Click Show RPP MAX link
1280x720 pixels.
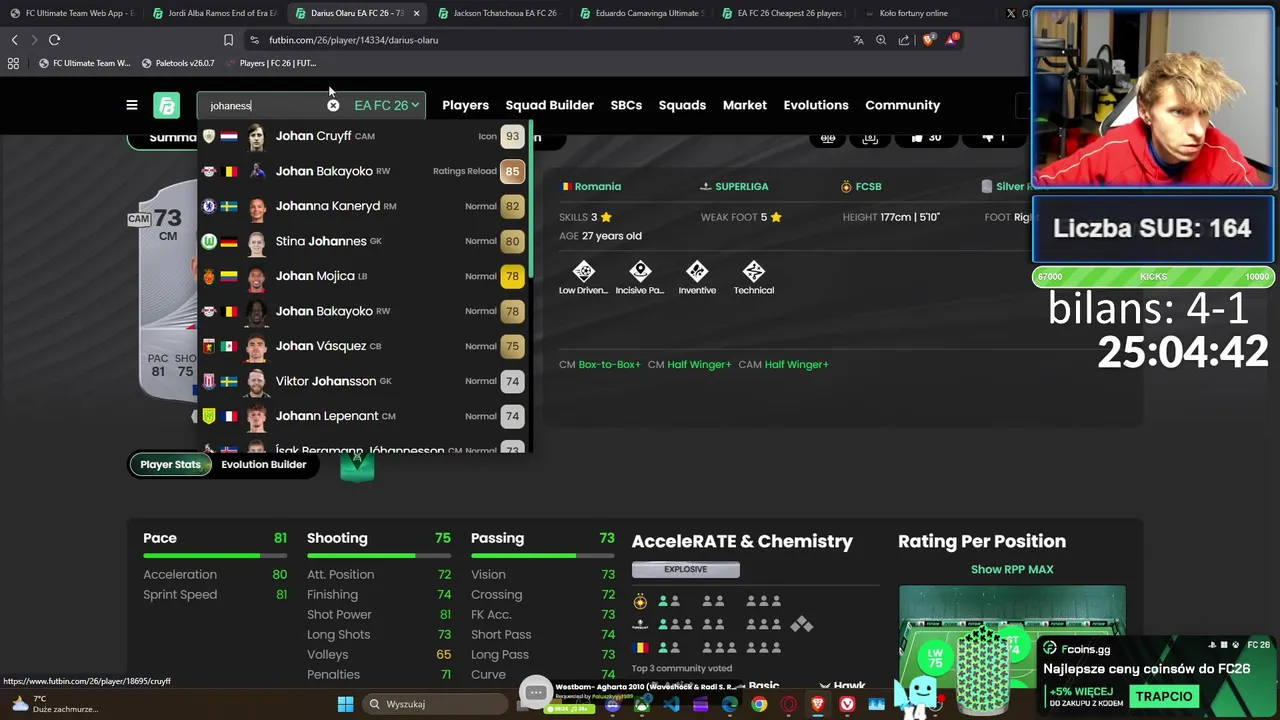click(1012, 569)
